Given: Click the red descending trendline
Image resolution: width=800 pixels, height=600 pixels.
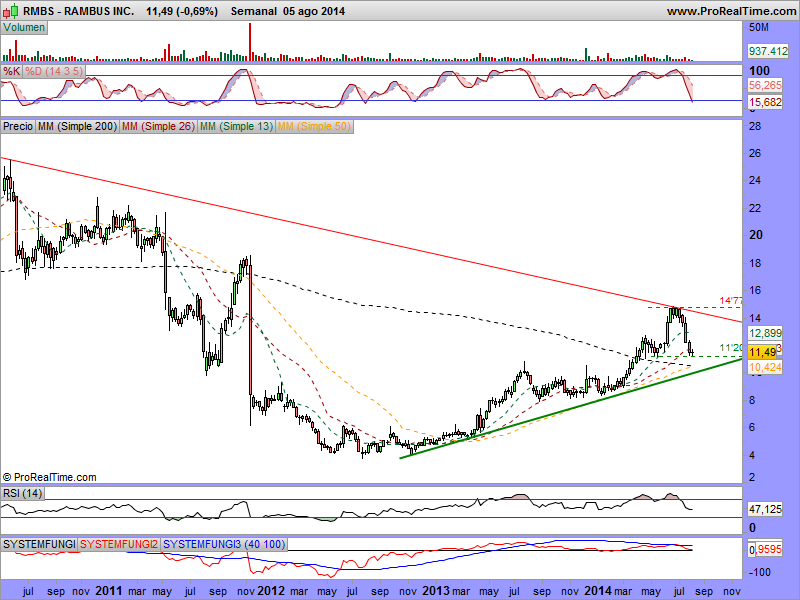Looking at the screenshot, I should [371, 240].
